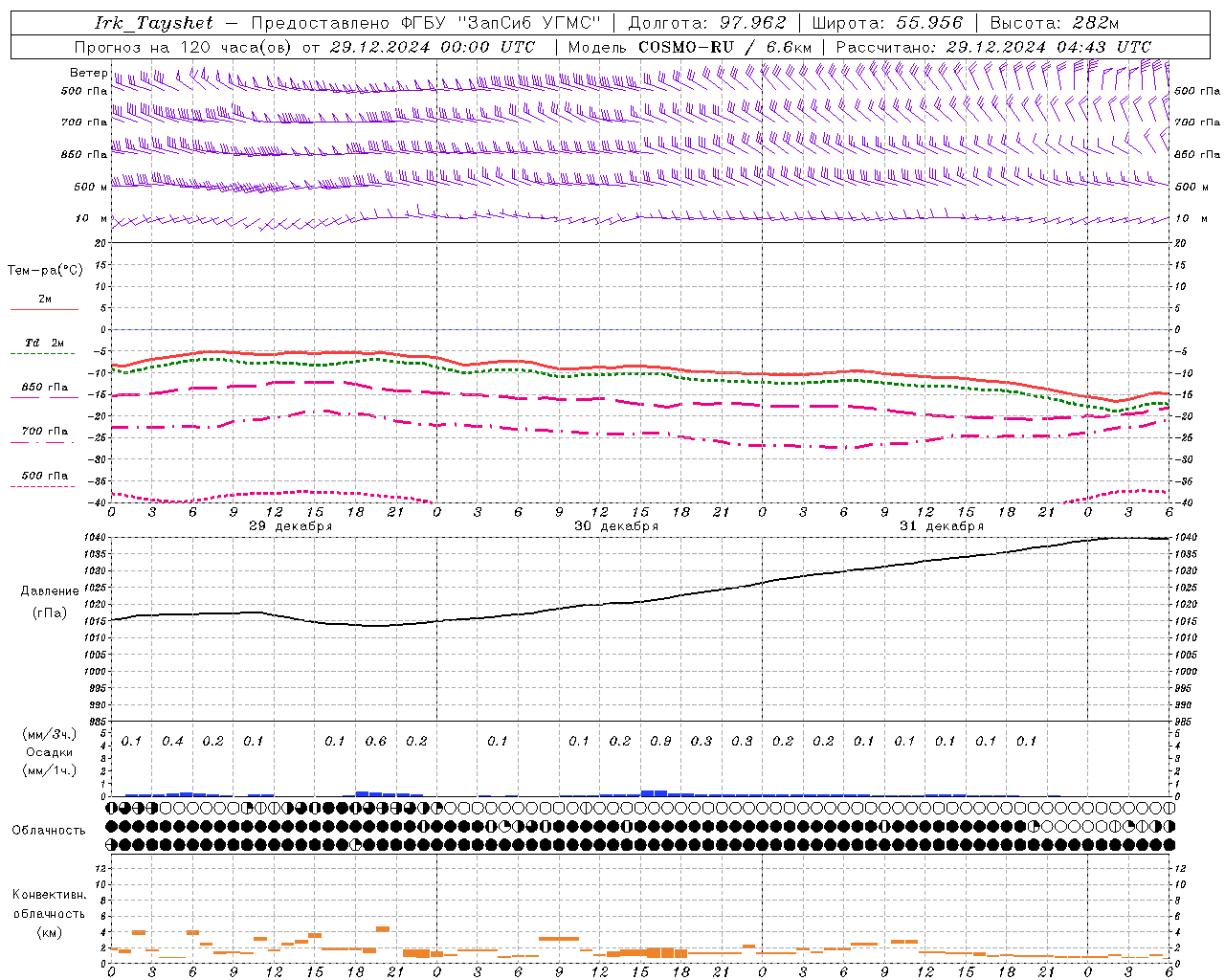Select the 31 декабря date marker

point(942,526)
